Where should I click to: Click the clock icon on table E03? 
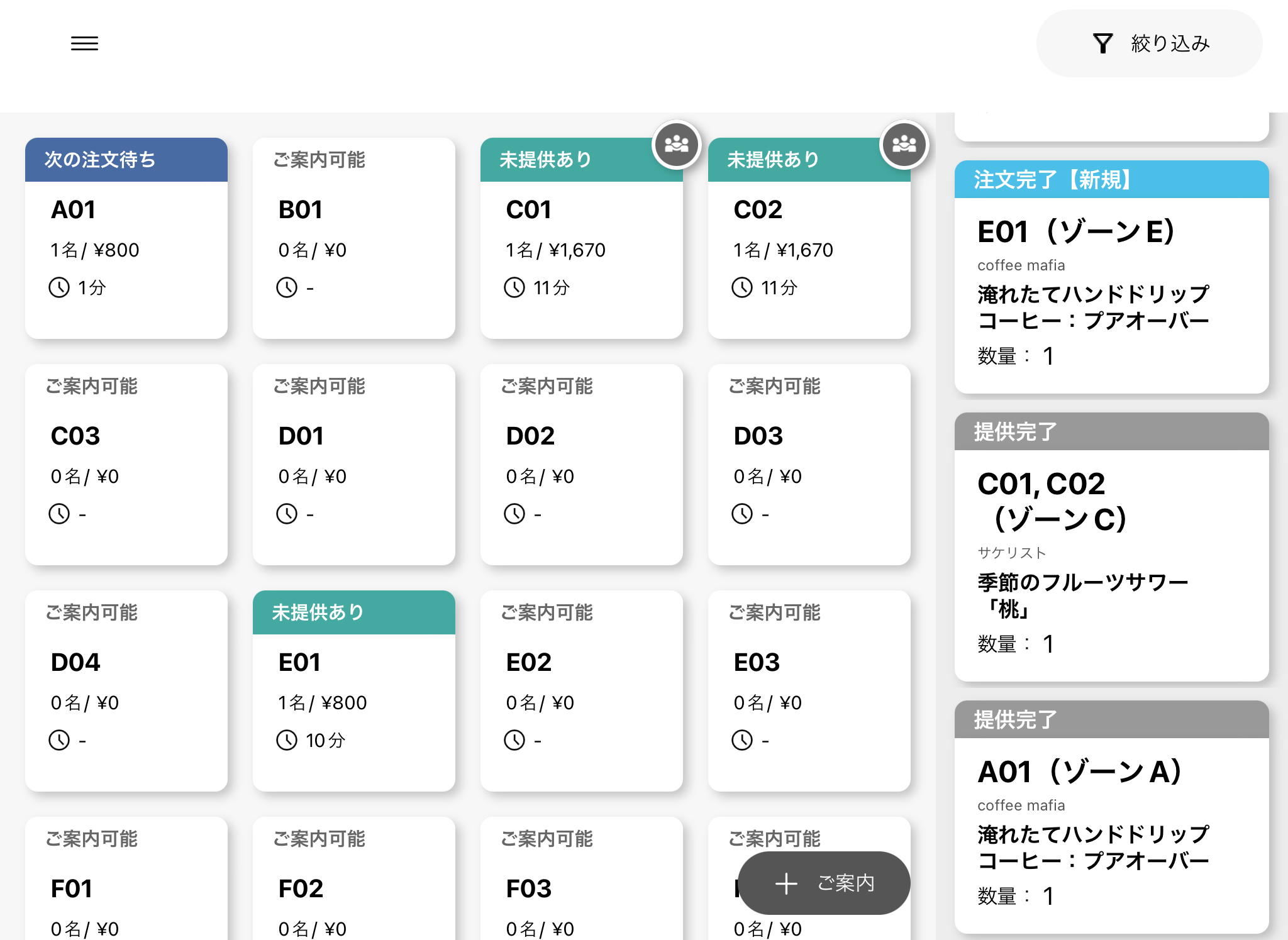742,740
